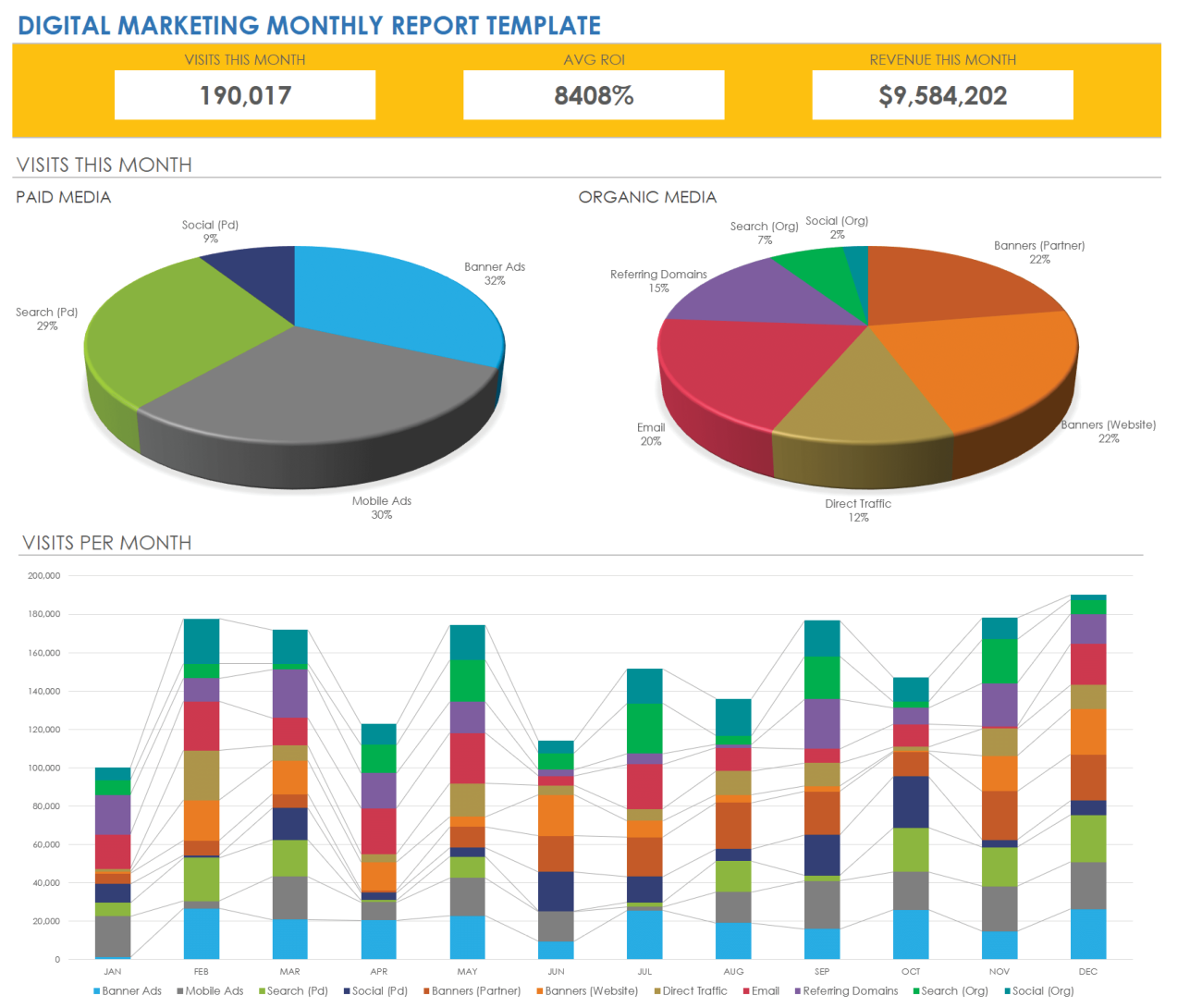The image size is (1202, 1008).
Task: Click the Banner Ads legend color swatch
Action: 97,991
